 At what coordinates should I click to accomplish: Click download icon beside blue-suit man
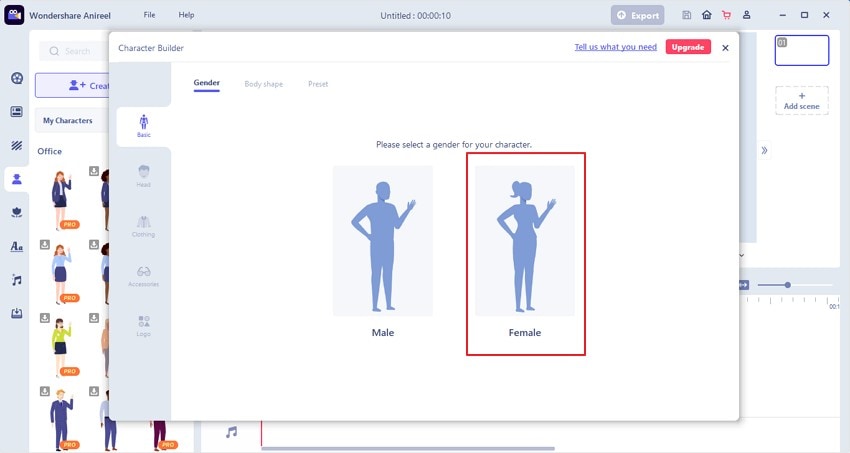coord(44,391)
